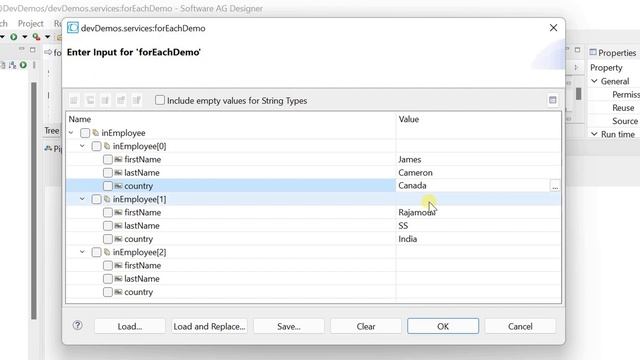
Task: Collapse Run time section in Properties panel
Action: point(594,134)
